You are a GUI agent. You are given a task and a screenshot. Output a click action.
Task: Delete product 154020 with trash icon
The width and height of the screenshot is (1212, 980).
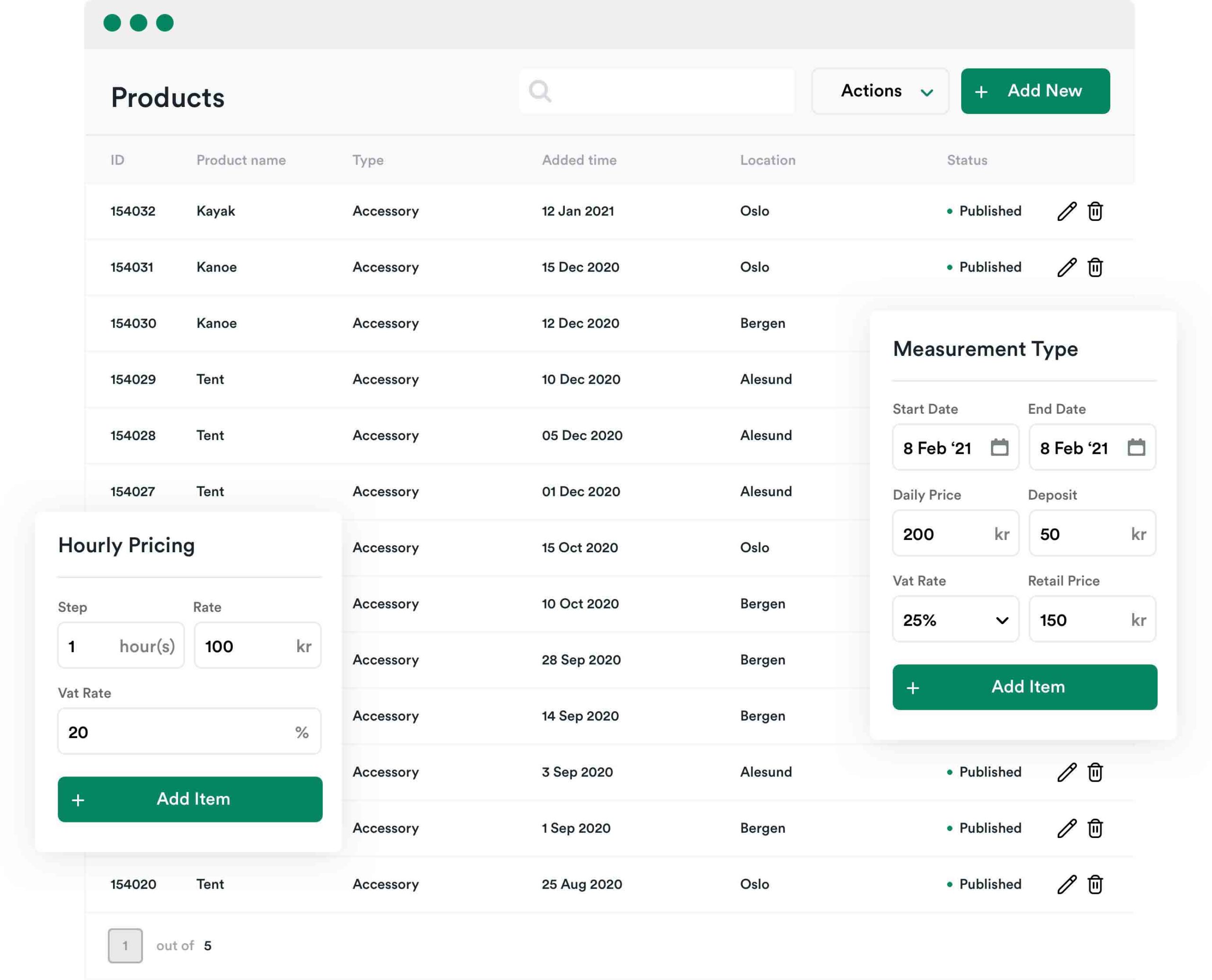click(1095, 884)
